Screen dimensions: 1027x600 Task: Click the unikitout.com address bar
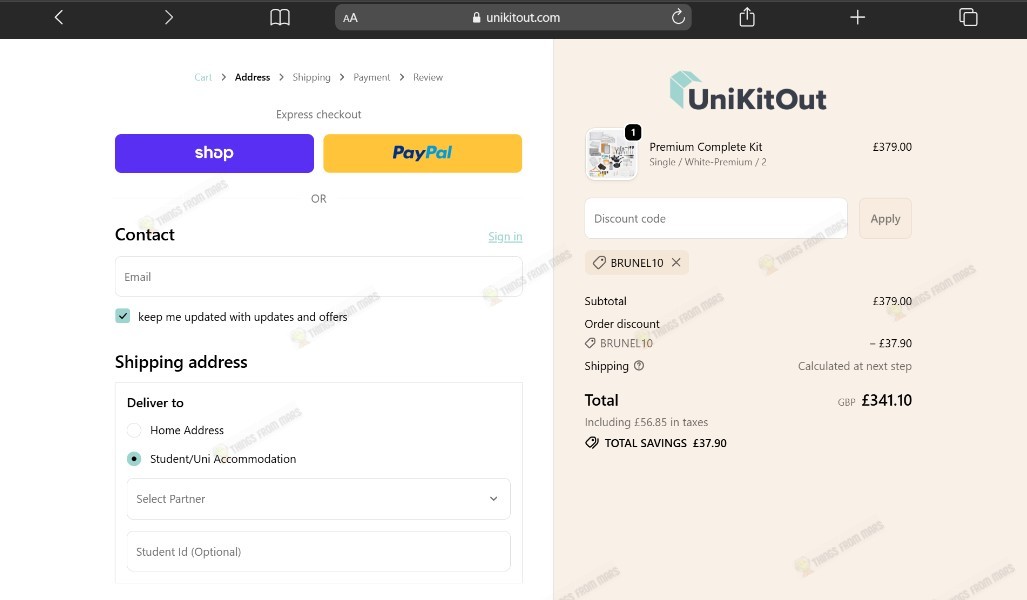click(x=514, y=18)
